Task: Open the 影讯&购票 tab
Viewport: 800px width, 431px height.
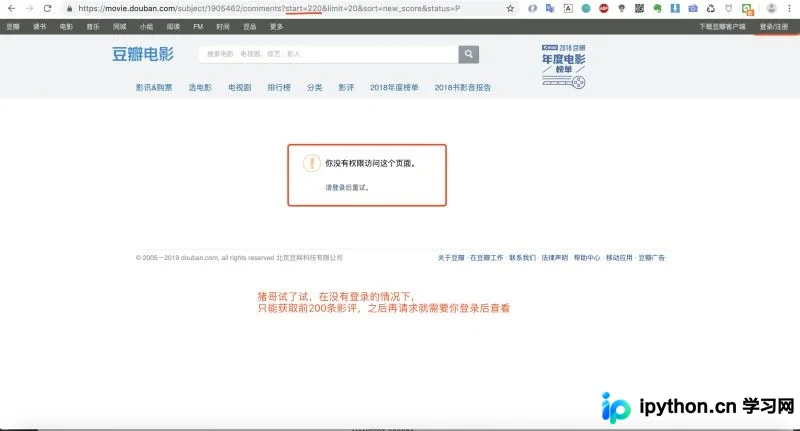Action: point(154,88)
